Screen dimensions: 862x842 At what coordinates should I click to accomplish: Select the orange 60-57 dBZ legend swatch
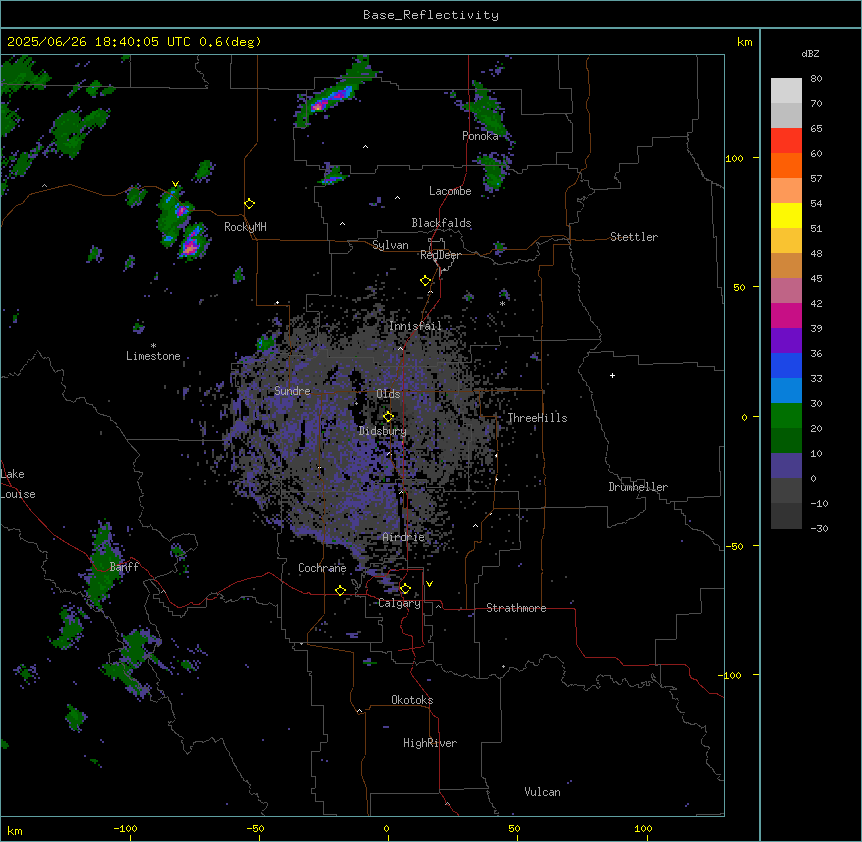786,166
